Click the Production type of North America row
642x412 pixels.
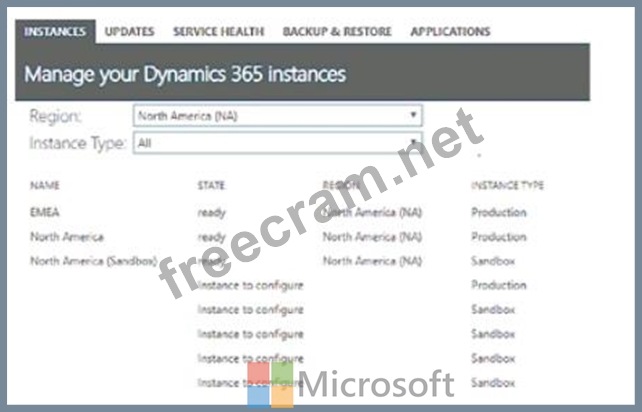pyautogui.click(x=499, y=237)
